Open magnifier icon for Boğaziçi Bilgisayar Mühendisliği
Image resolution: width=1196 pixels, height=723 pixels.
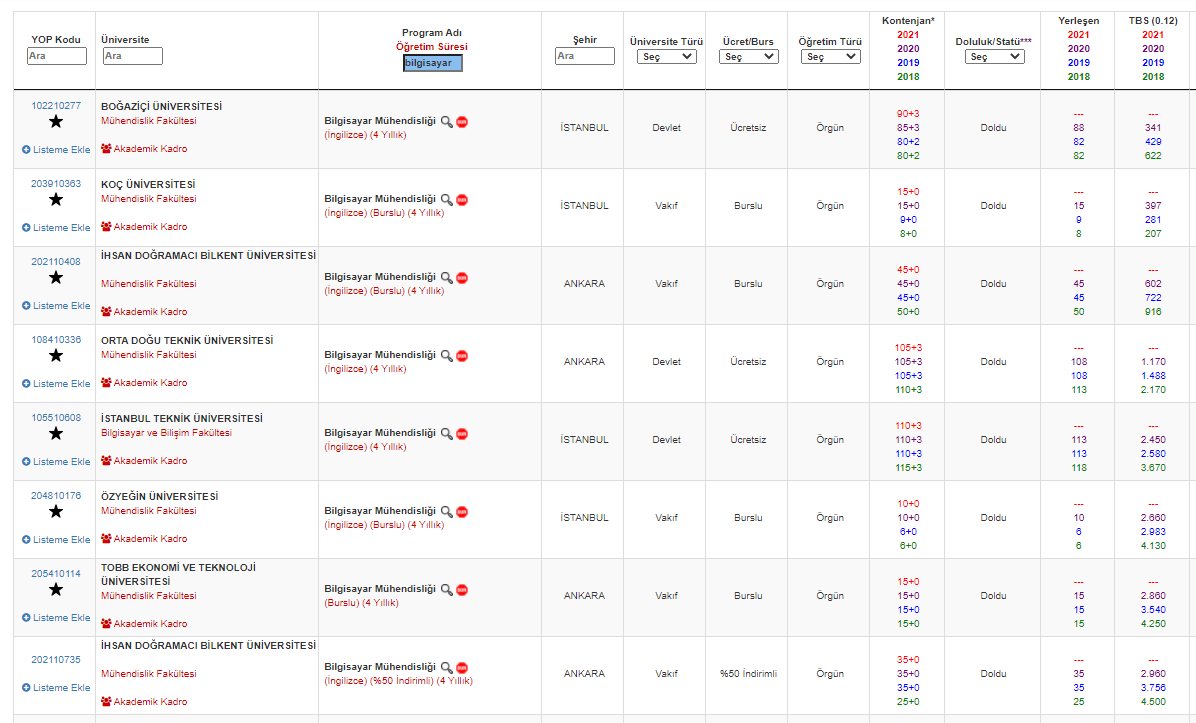(446, 122)
